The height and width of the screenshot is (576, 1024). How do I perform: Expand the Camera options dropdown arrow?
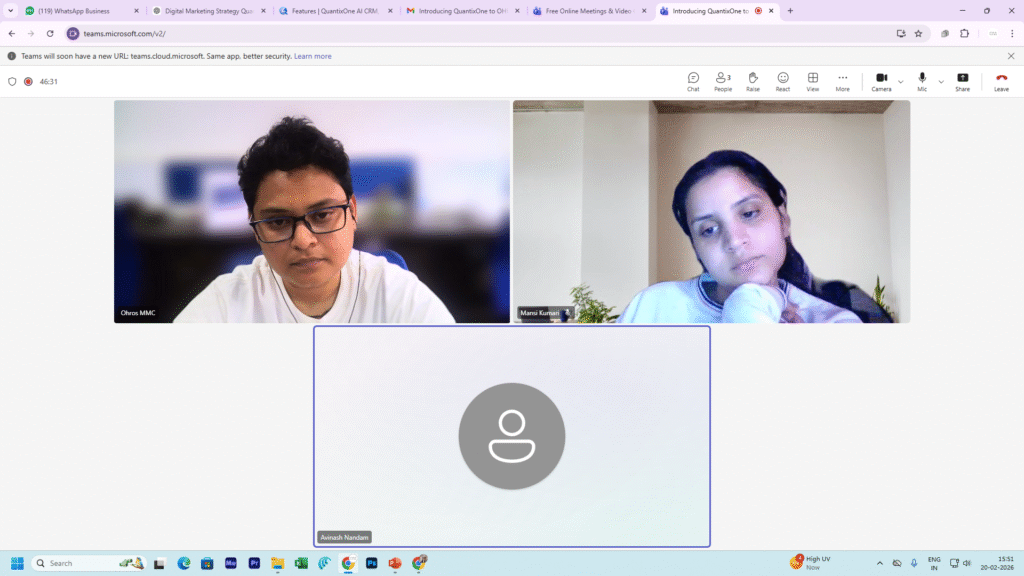tap(901, 81)
